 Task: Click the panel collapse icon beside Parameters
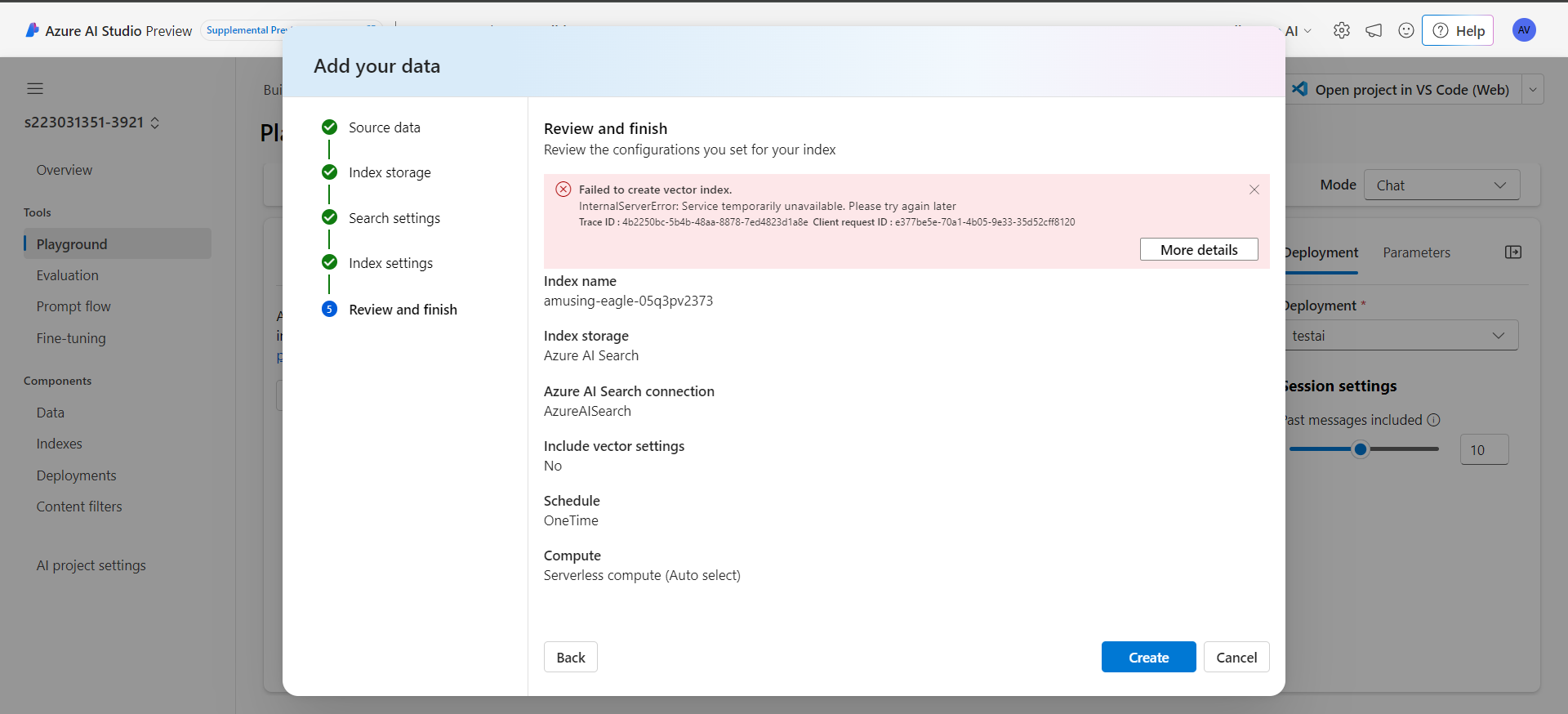(x=1512, y=252)
